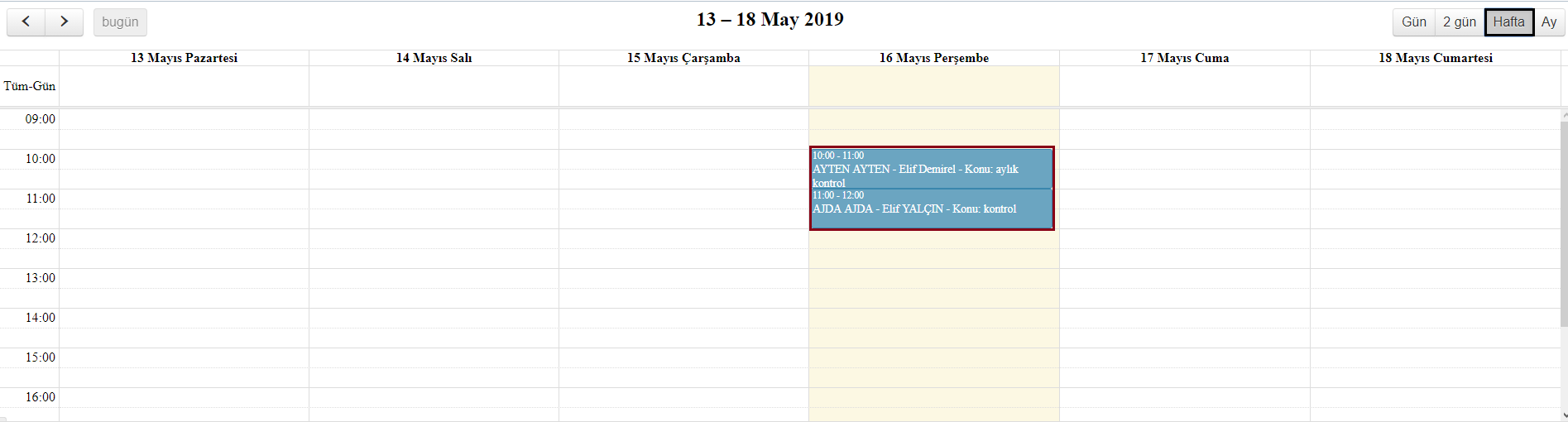Click the 13 – 18 May 2019 title

[770, 20]
